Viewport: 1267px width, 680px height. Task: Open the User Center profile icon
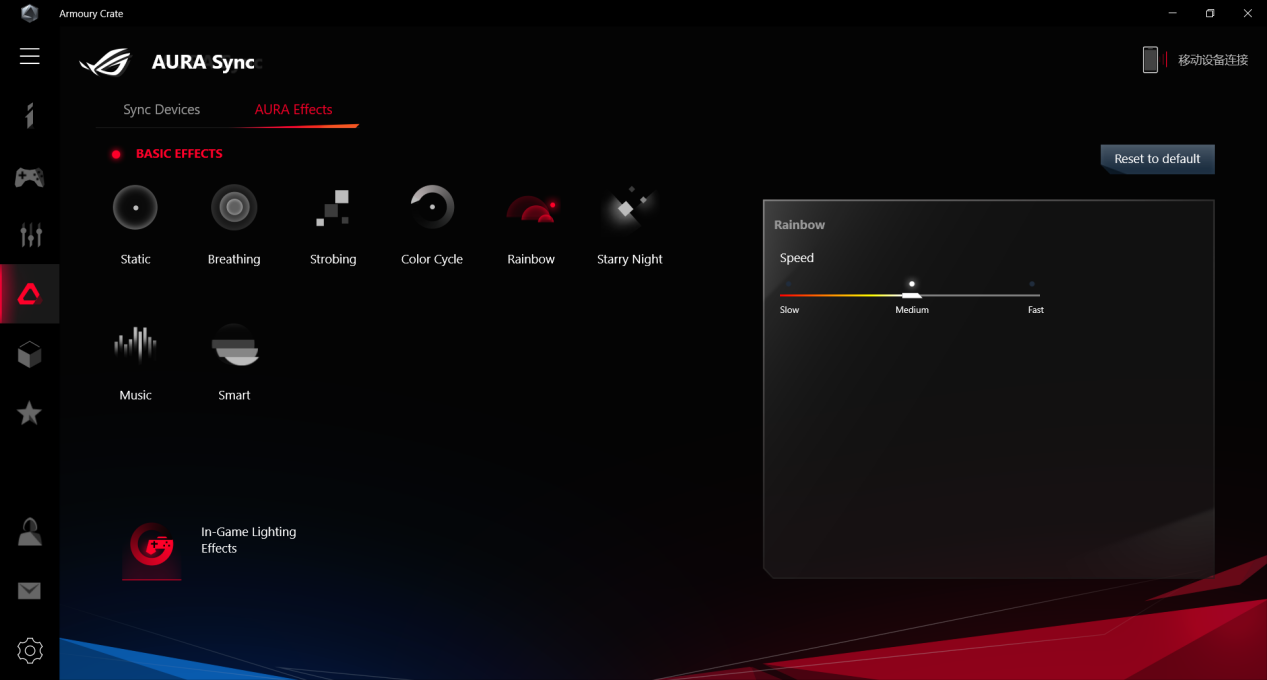click(30, 532)
